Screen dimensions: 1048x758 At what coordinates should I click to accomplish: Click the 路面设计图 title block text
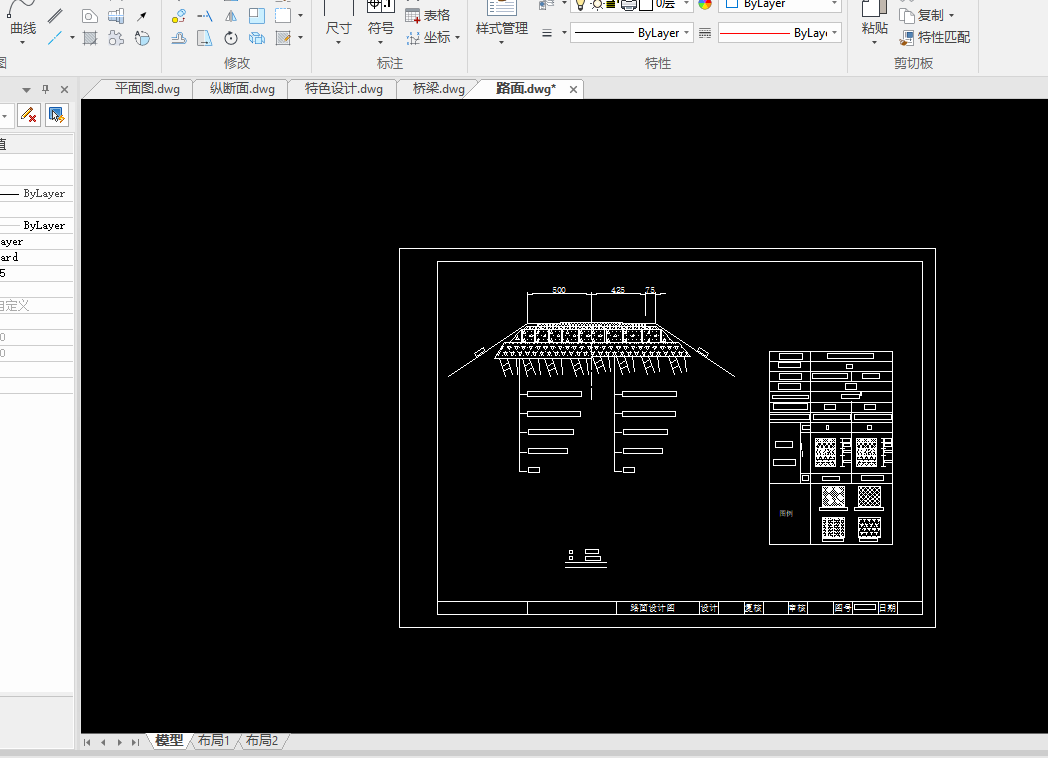pos(652,608)
